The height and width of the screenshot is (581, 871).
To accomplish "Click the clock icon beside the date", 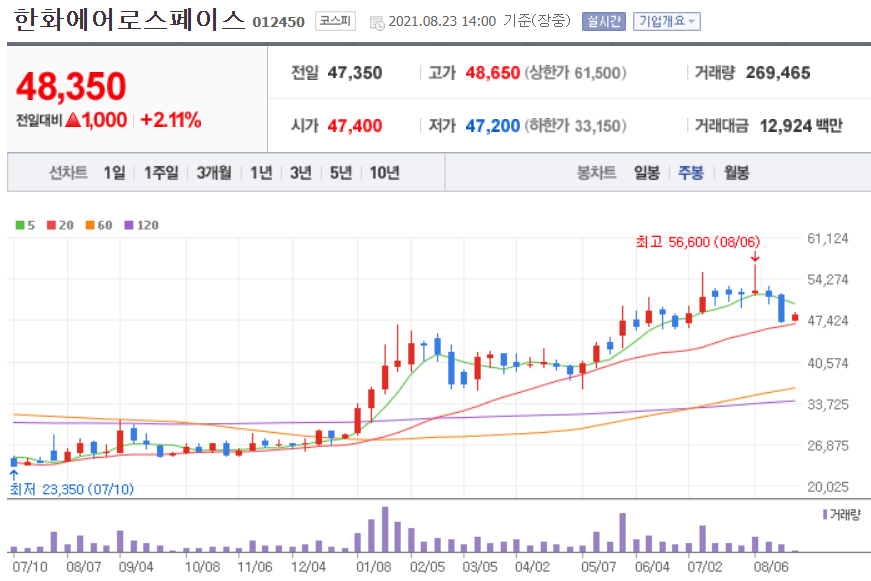I will (377, 23).
